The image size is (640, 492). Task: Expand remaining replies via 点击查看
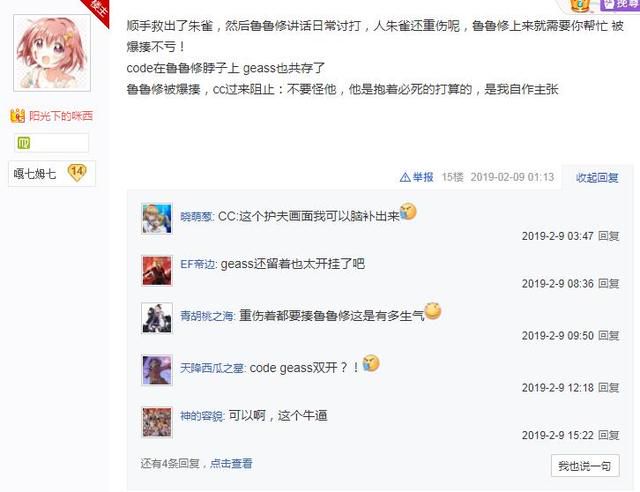tap(231, 463)
